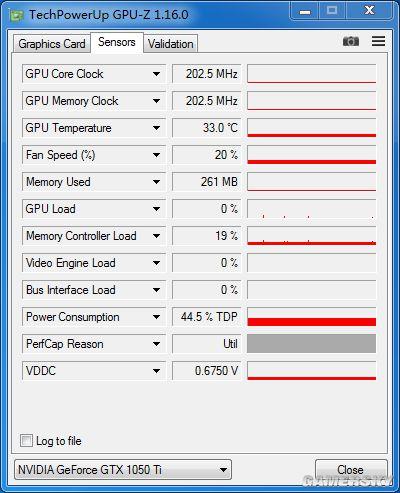Enable the Log to file checkbox
The image size is (400, 493).
[26, 440]
